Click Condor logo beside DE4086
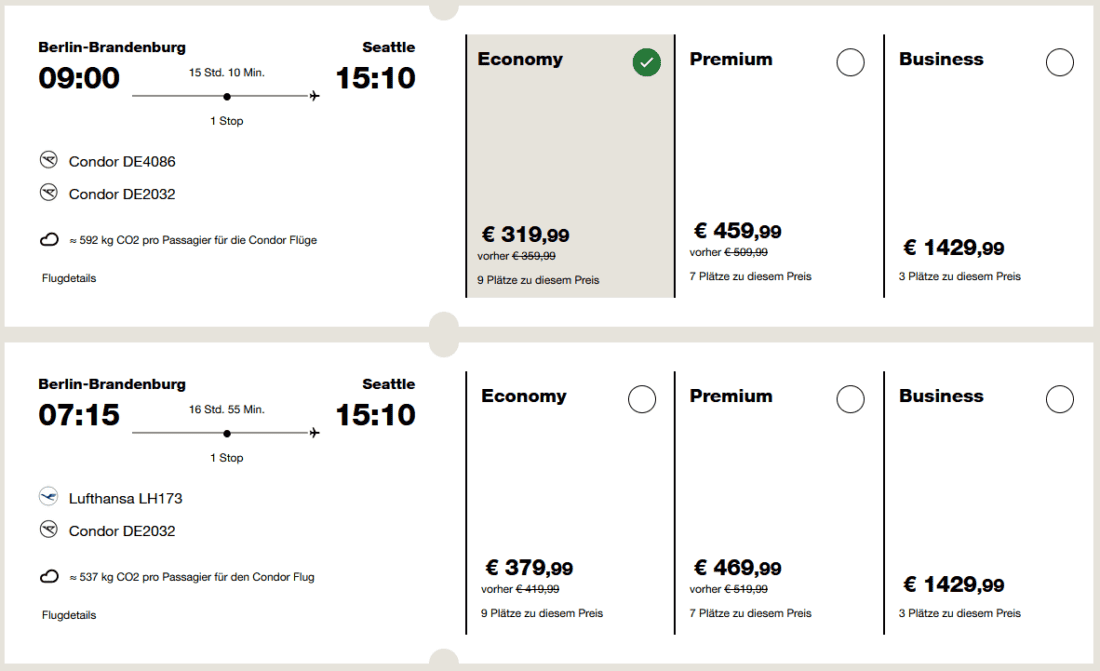This screenshot has height=671, width=1100. tap(48, 160)
